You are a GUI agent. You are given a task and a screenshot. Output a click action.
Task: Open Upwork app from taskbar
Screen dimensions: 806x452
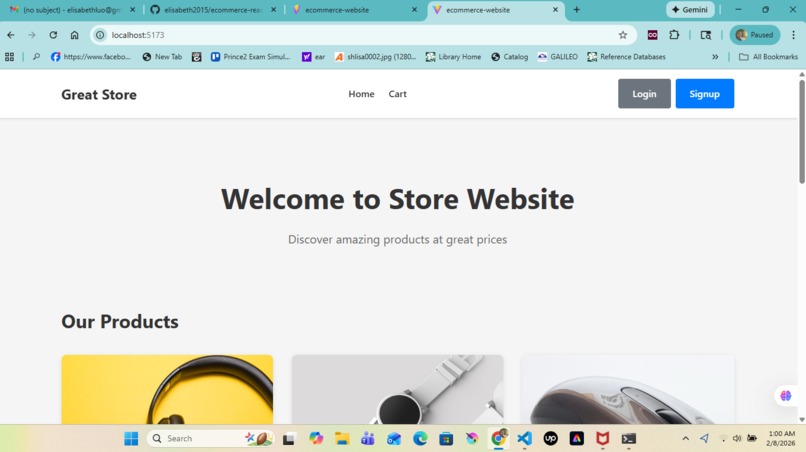click(x=551, y=439)
